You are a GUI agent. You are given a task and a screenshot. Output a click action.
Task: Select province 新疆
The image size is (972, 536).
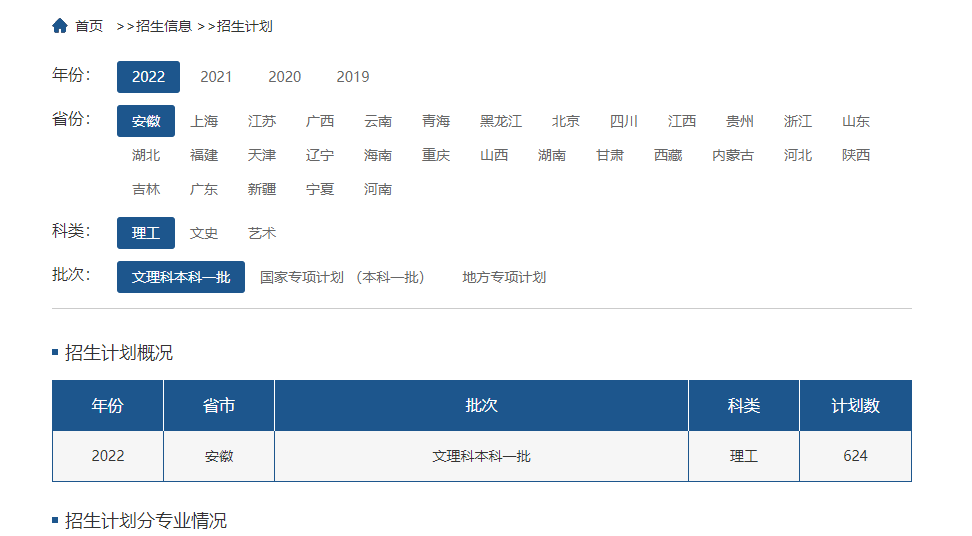262,189
